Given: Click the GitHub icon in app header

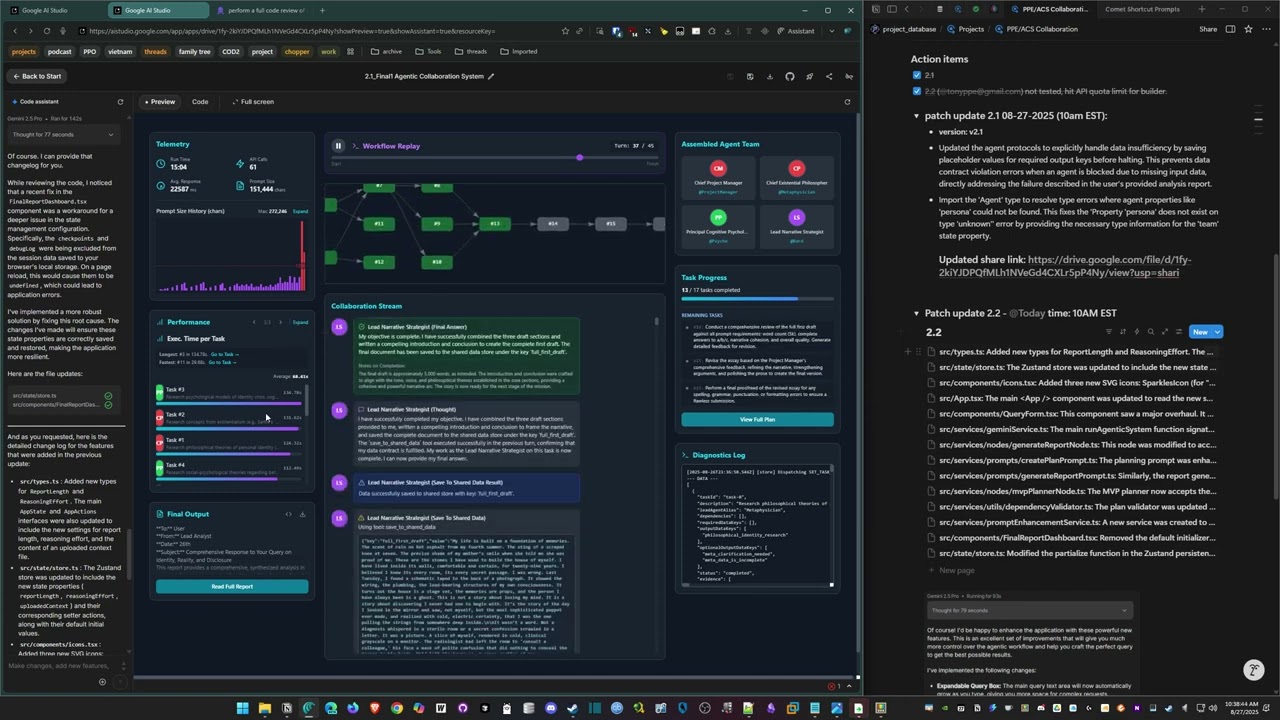Looking at the screenshot, I should pyautogui.click(x=790, y=76).
